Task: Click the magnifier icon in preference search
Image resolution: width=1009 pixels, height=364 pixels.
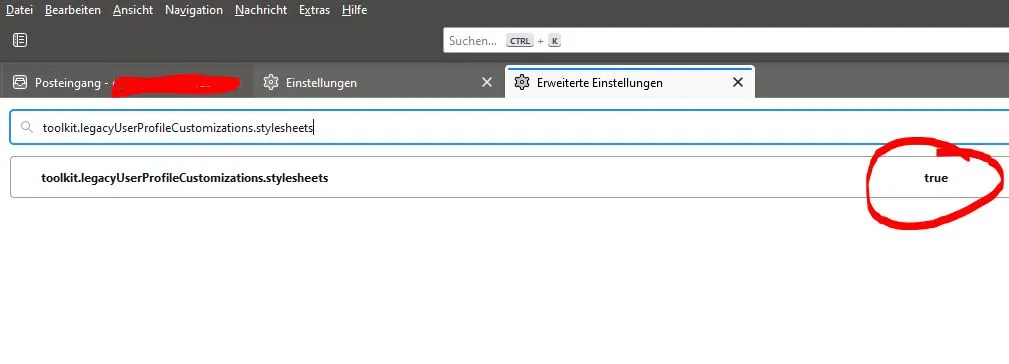Action: 27,127
